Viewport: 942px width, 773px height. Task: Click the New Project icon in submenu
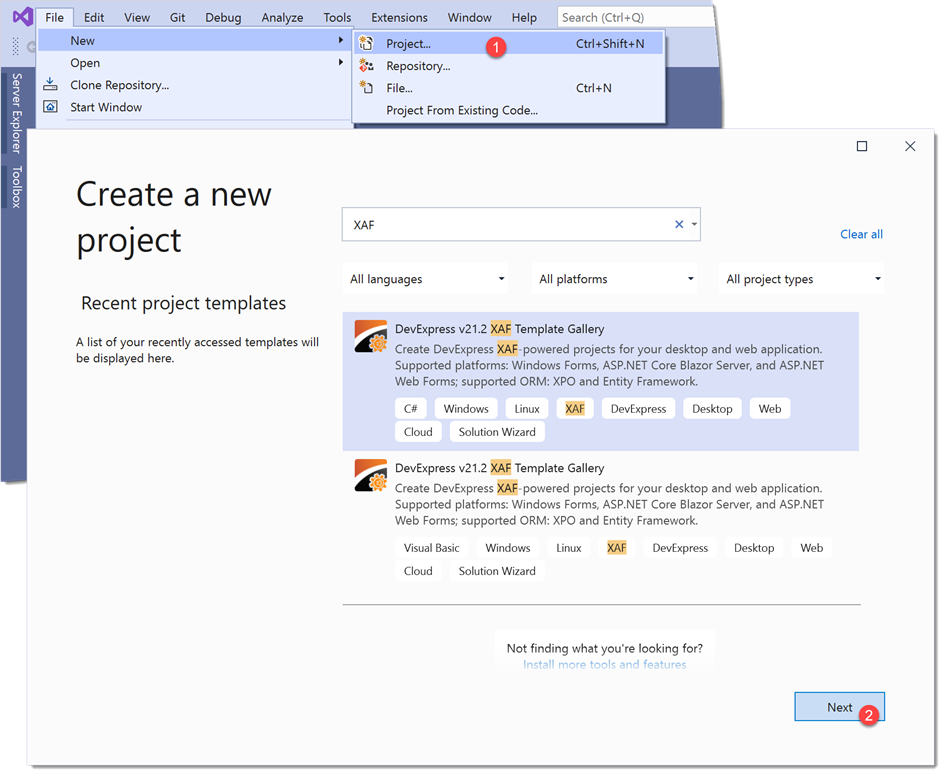tap(366, 43)
